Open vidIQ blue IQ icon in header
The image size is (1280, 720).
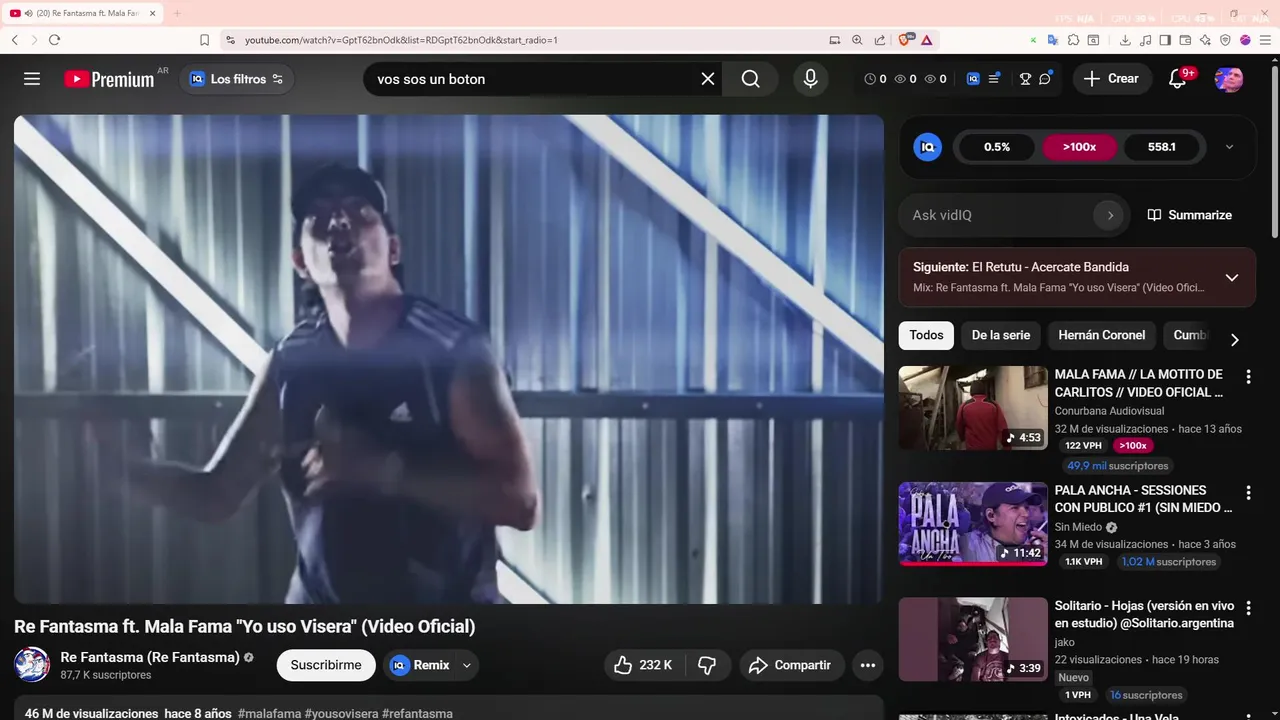click(973, 79)
